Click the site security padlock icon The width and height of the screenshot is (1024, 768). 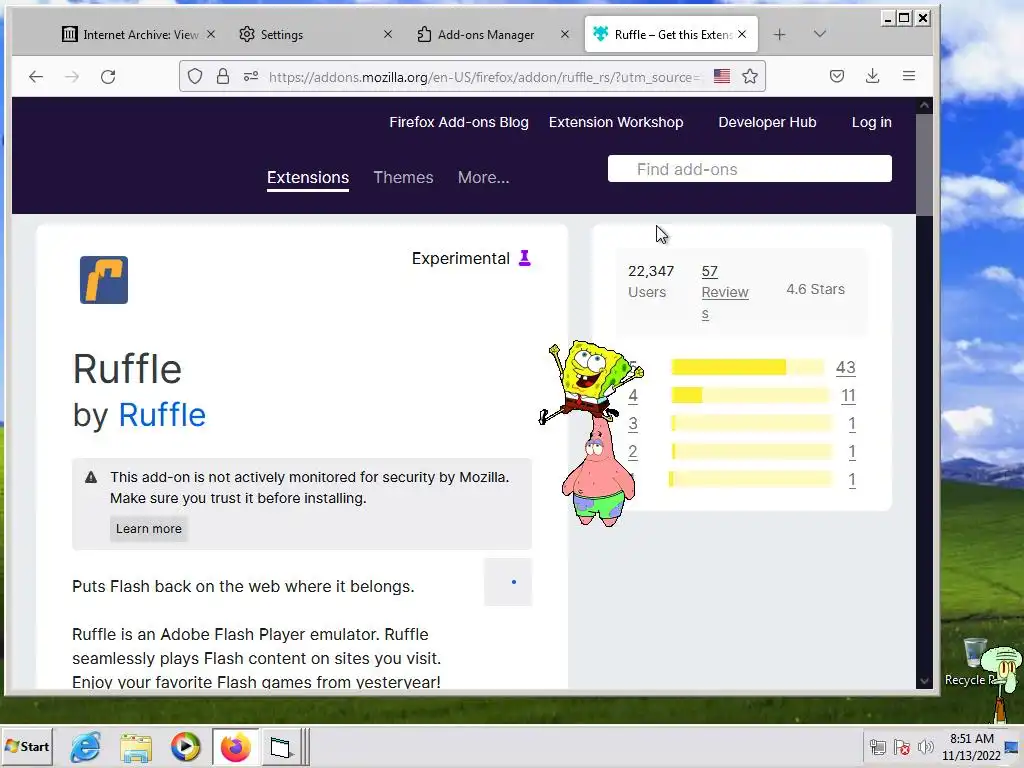point(223,76)
